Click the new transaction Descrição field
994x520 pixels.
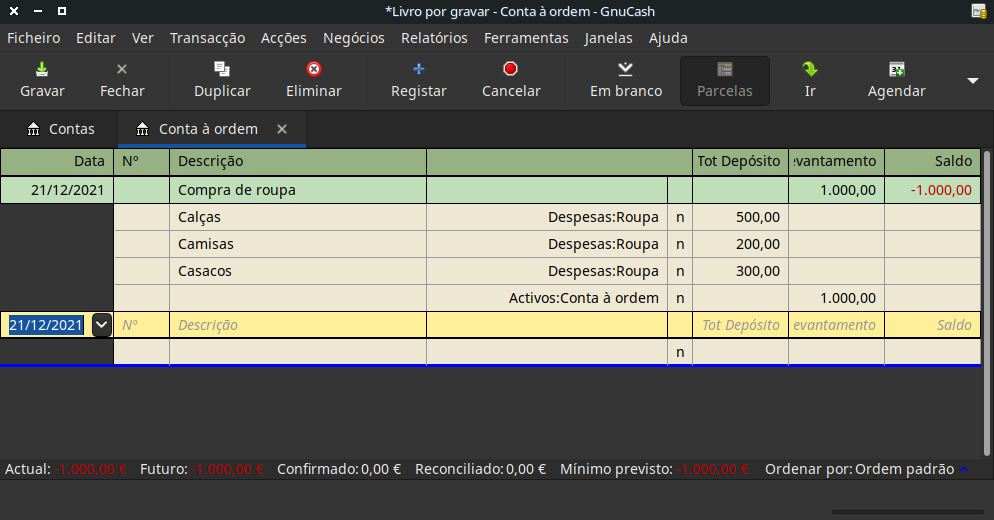tap(298, 325)
